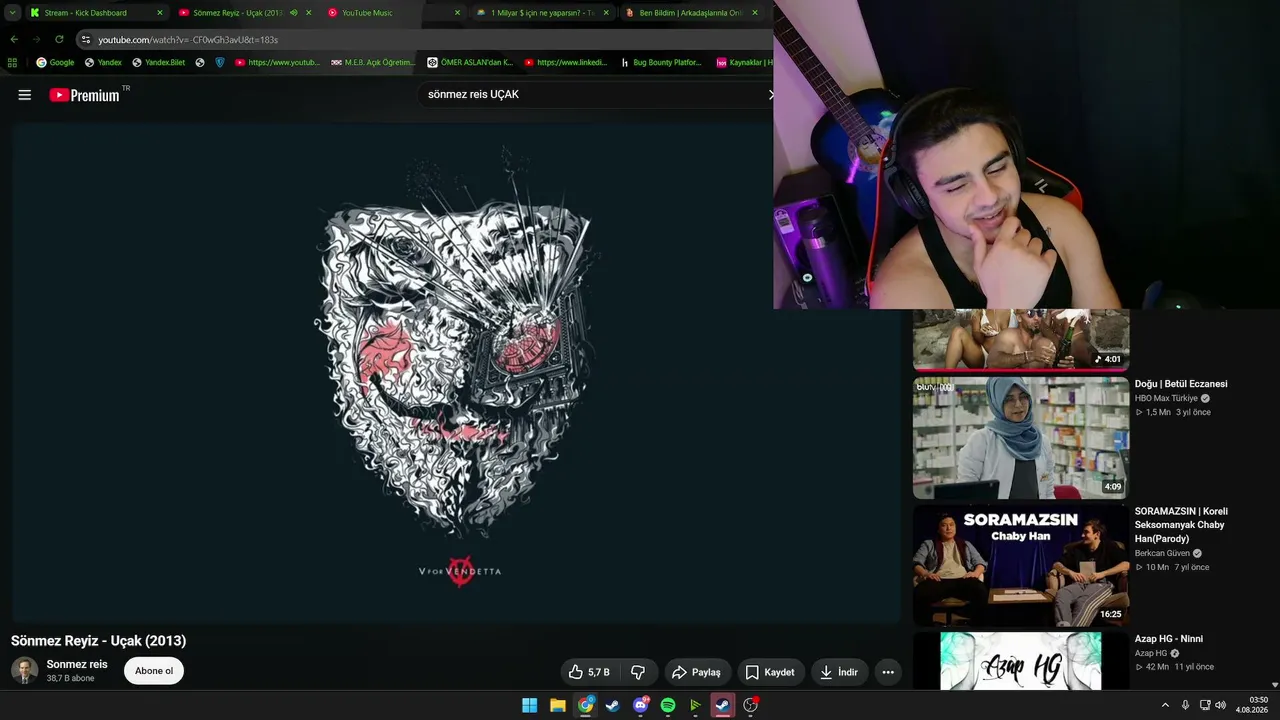The image size is (1280, 720).
Task: Like the video with the thumbs-up button
Action: tap(589, 672)
